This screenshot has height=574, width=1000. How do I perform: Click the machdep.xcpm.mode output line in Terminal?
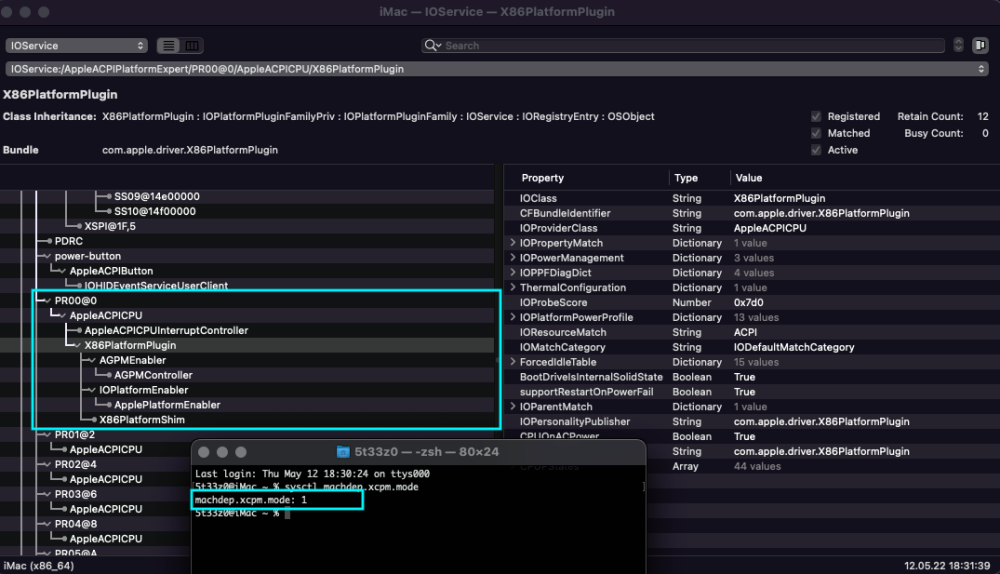point(251,500)
